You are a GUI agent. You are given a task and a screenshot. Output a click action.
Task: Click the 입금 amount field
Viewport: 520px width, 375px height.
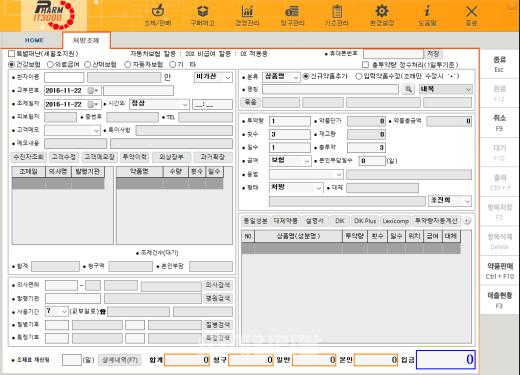click(x=446, y=359)
